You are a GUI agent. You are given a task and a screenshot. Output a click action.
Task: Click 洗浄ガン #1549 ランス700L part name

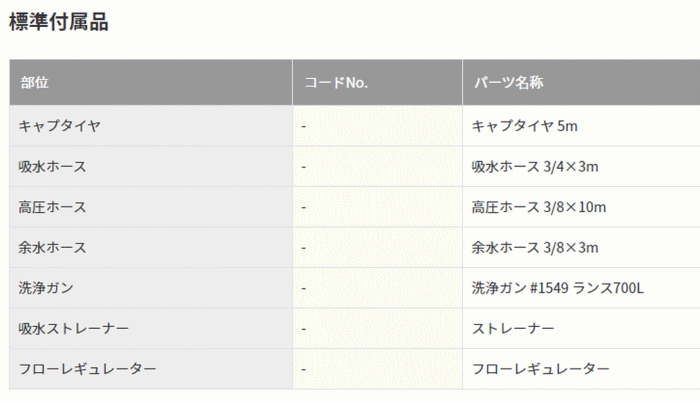tap(558, 288)
